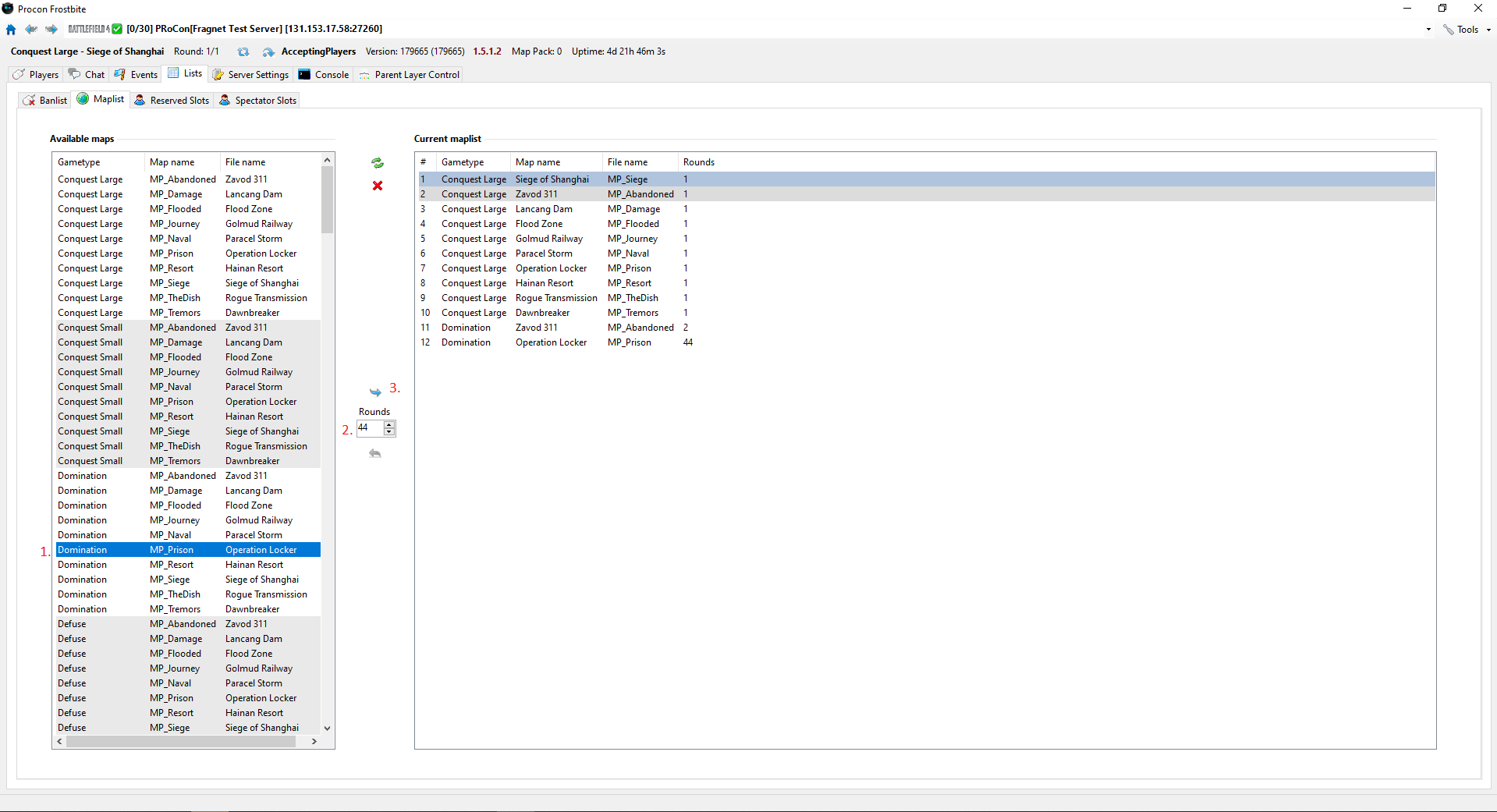Open the Spectator Slots sub-tab
Viewport: 1497px width, 812px height.
[x=258, y=101]
